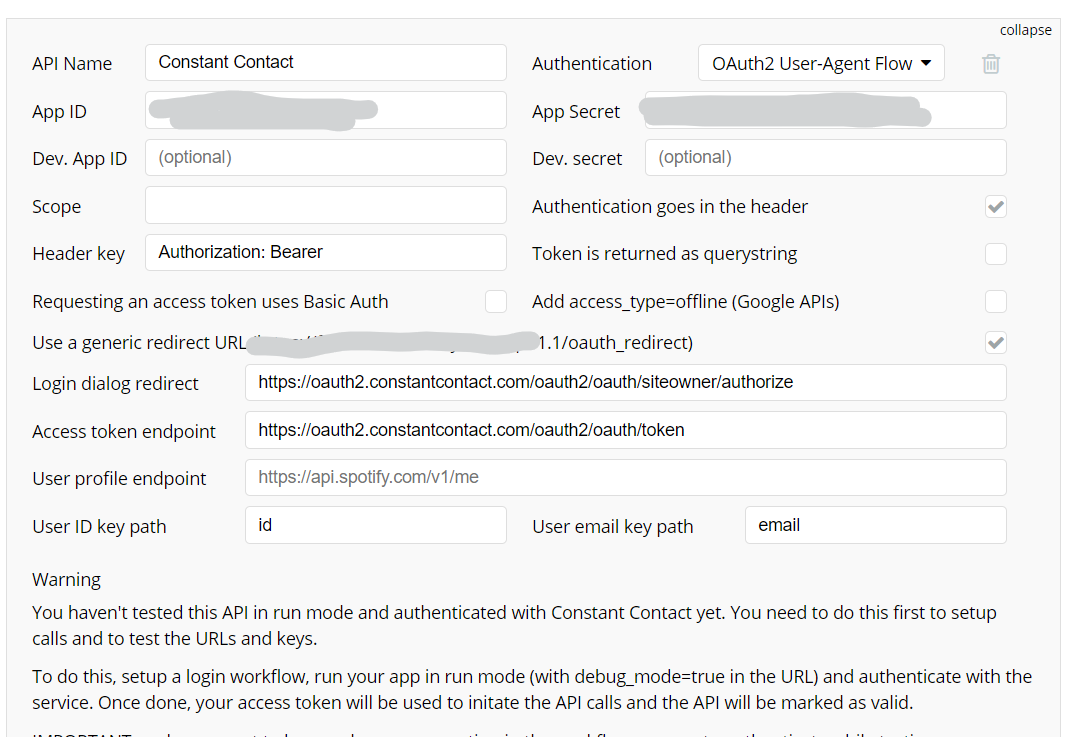The height and width of the screenshot is (737, 1068).
Task: Click the empty Scope field
Action: (325, 206)
